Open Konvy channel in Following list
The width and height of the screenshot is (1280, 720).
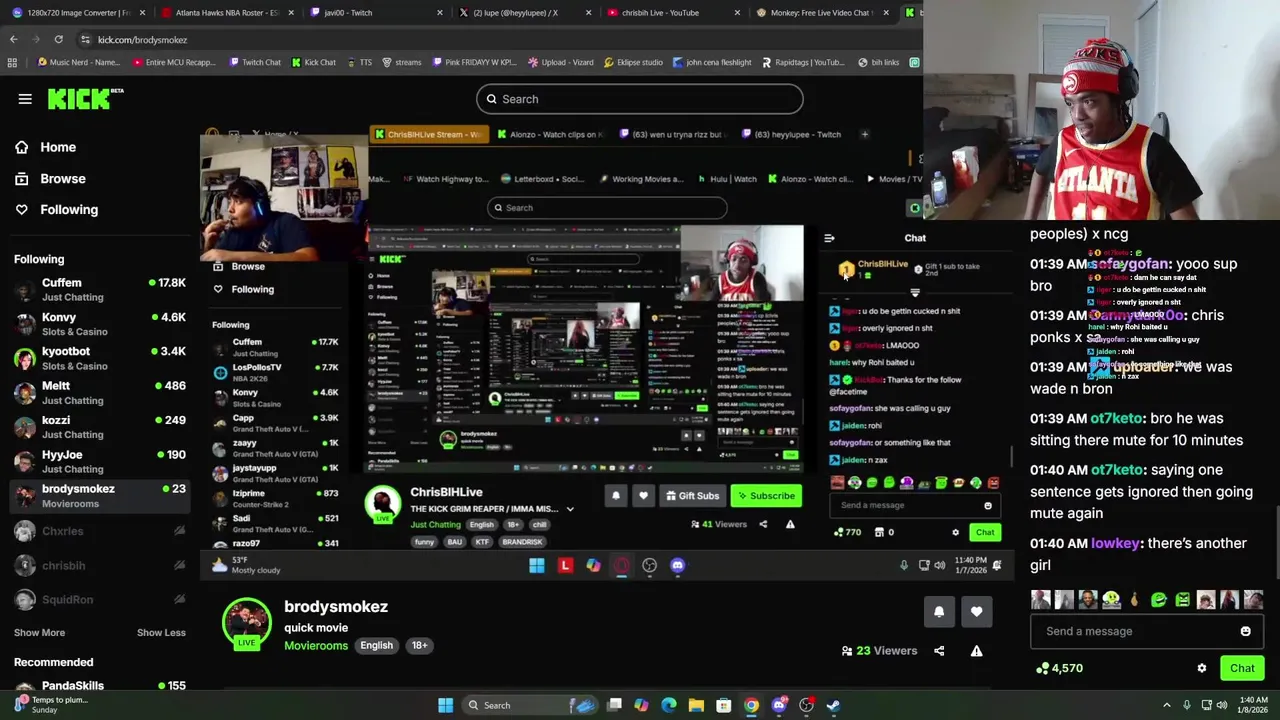(100, 324)
